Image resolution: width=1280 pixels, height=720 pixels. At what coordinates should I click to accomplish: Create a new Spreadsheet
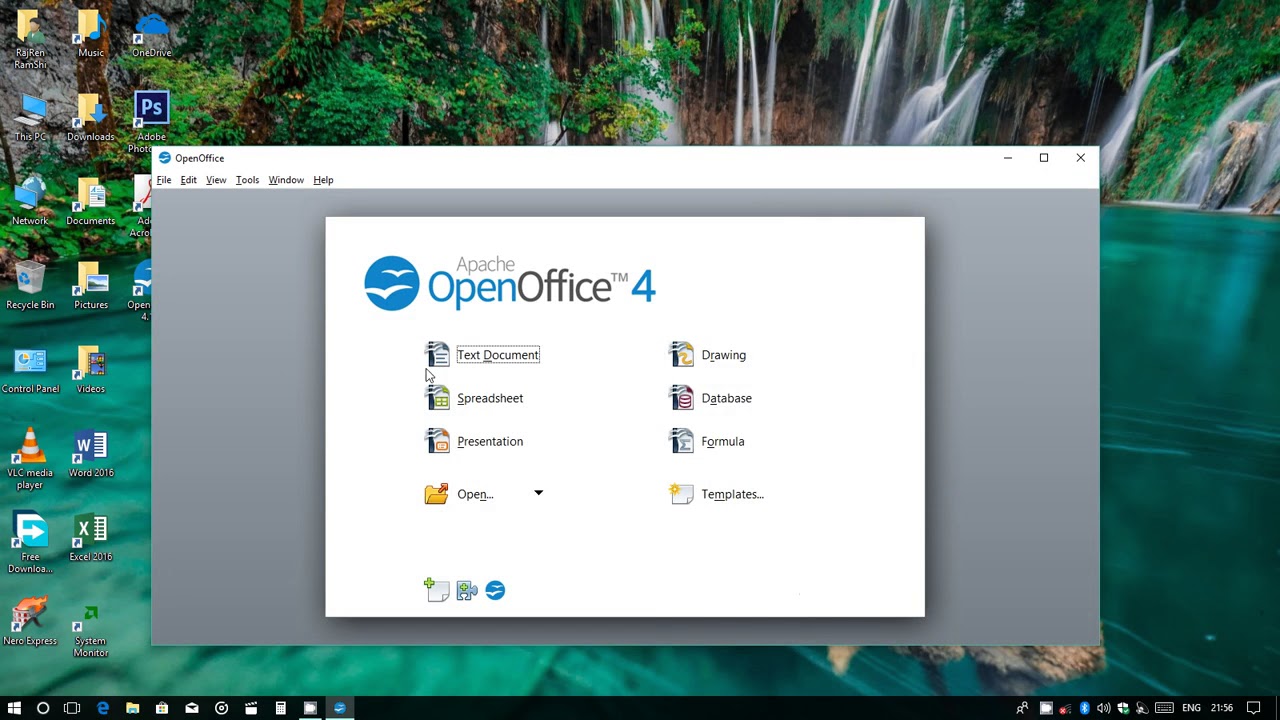point(474,398)
